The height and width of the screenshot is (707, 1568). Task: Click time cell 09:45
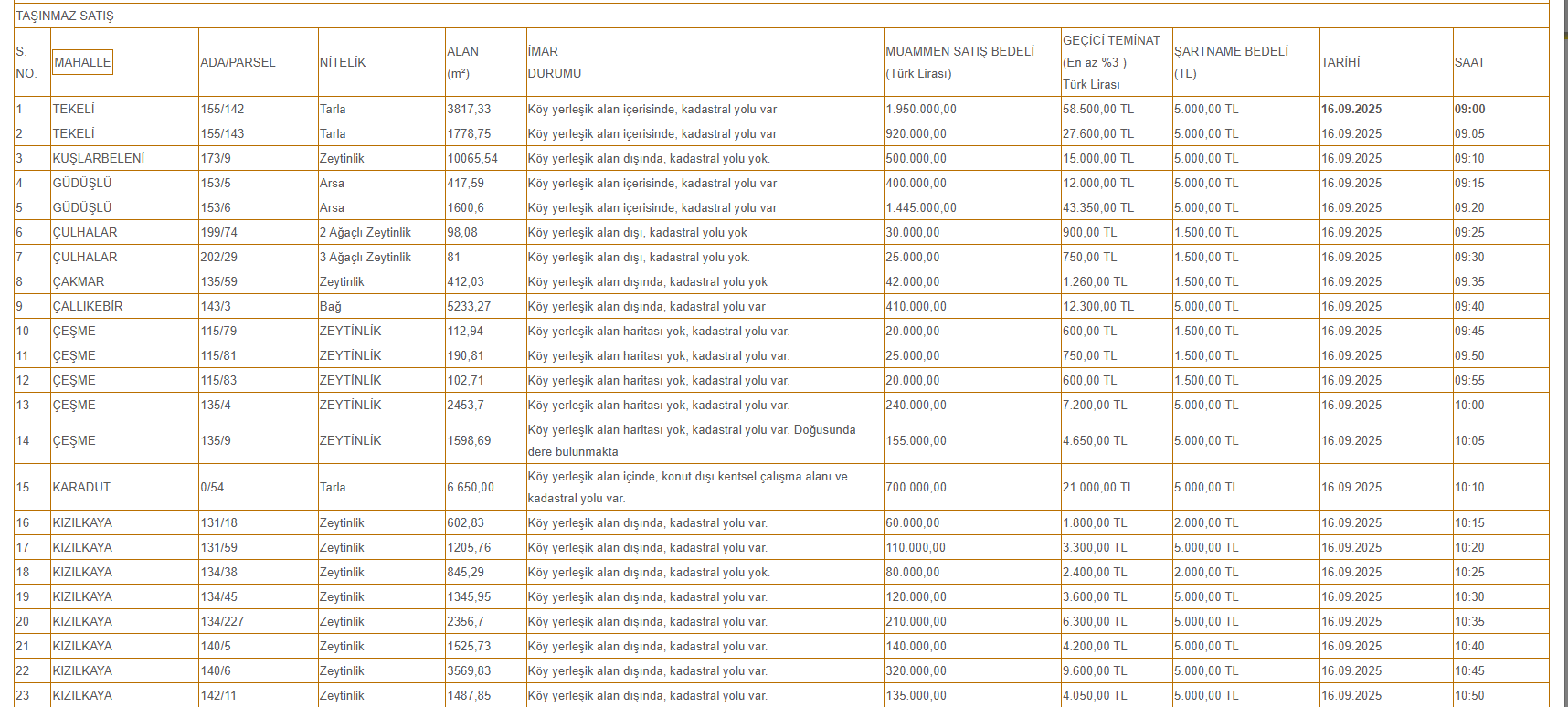pos(1470,331)
